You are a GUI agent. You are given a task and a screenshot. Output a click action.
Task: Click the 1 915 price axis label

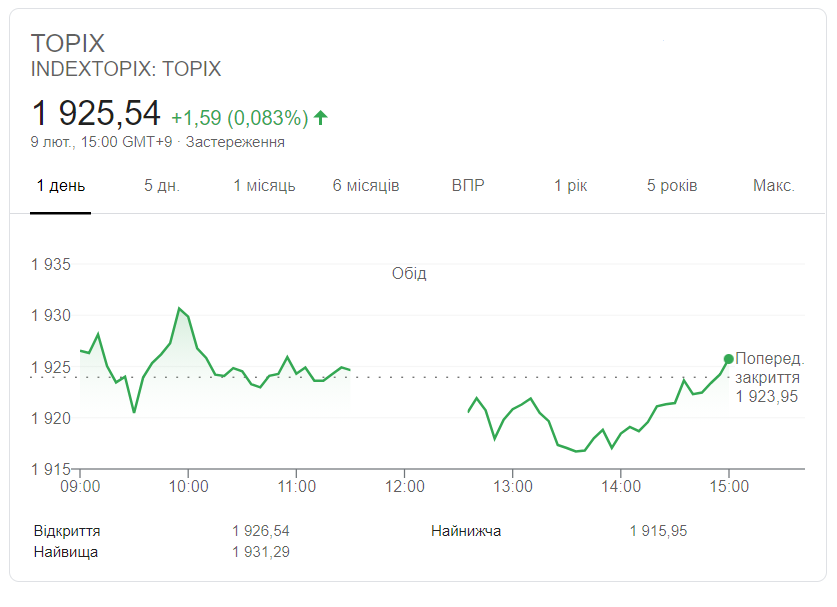coord(51,469)
